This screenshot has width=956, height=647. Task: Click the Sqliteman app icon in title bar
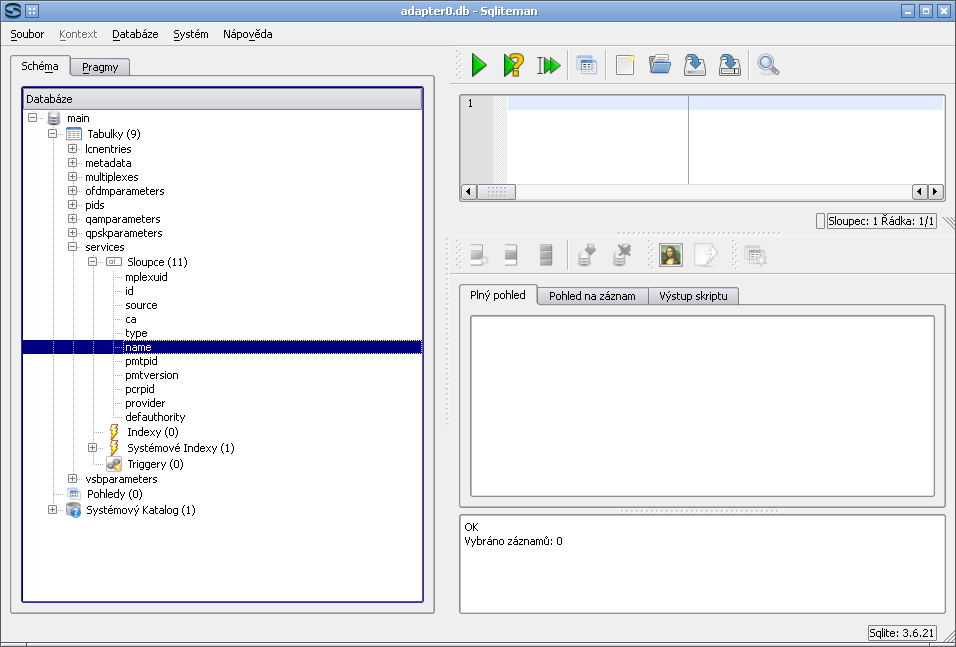13,10
